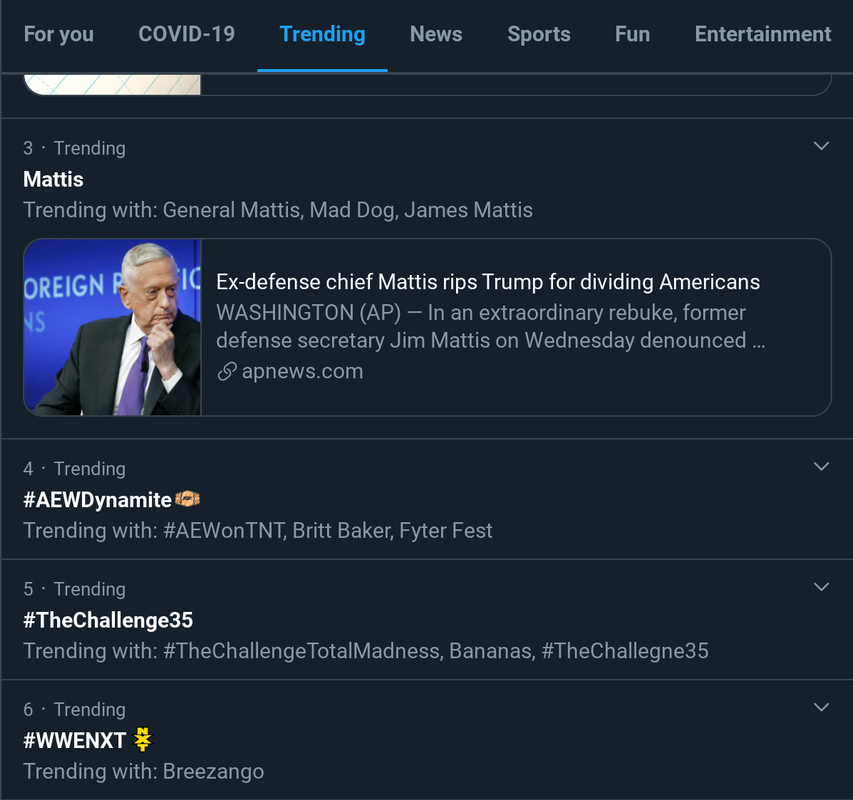Open the #WWENXT trending hashtag

pyautogui.click(x=75, y=741)
